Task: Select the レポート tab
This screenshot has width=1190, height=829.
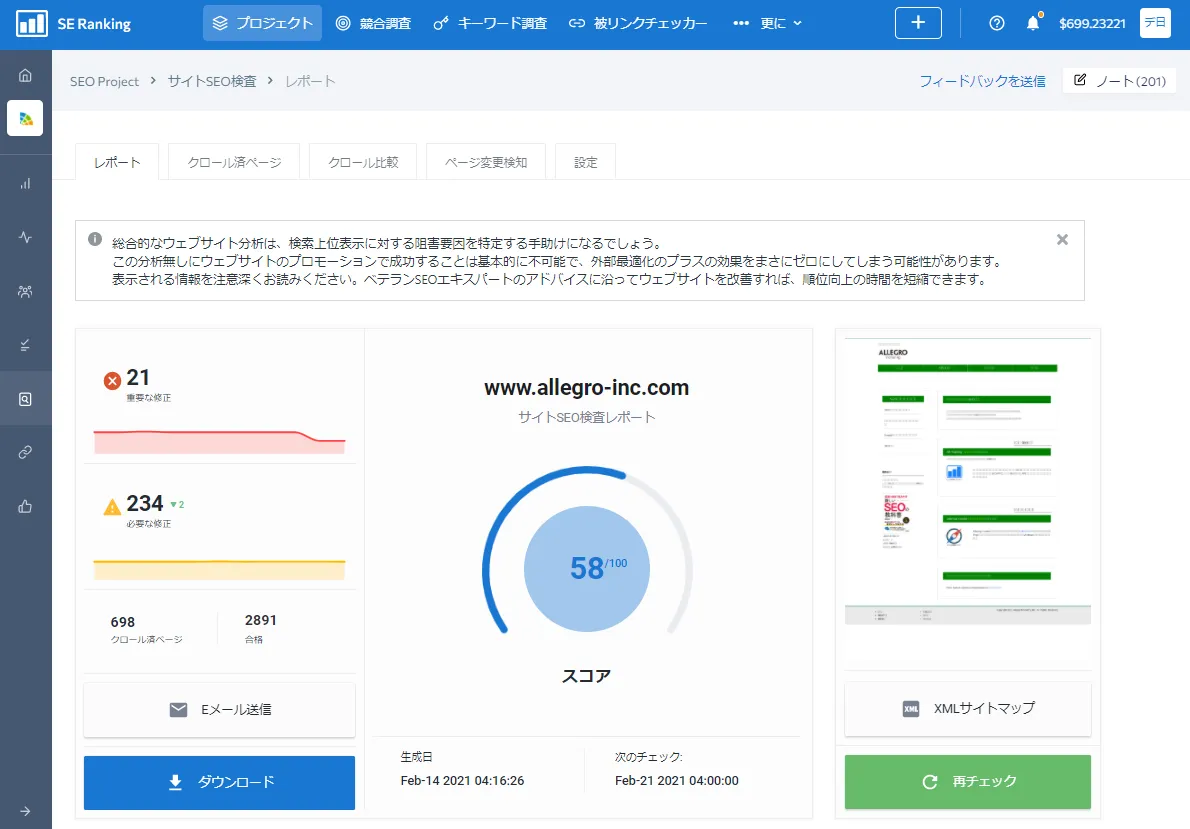Action: (117, 162)
